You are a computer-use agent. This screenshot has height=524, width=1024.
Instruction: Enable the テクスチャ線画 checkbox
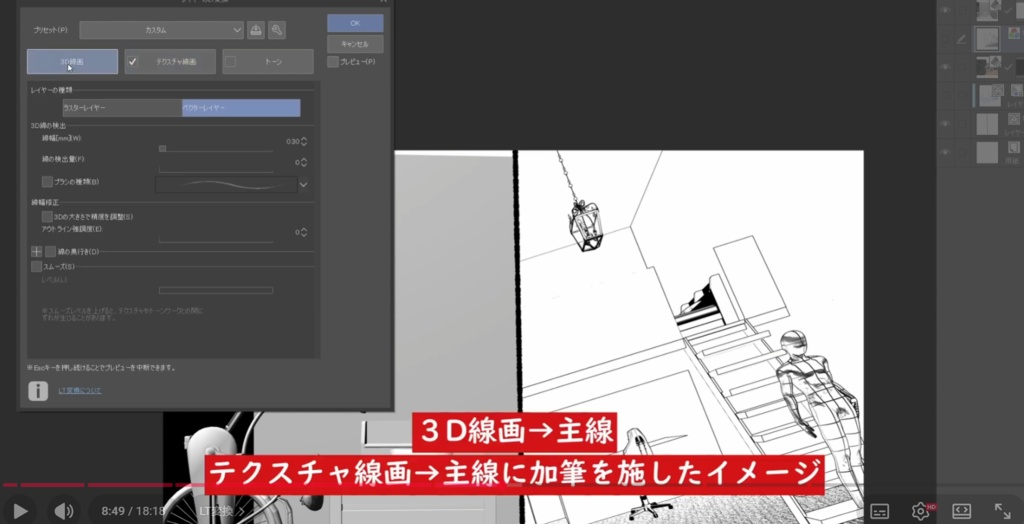(x=133, y=61)
